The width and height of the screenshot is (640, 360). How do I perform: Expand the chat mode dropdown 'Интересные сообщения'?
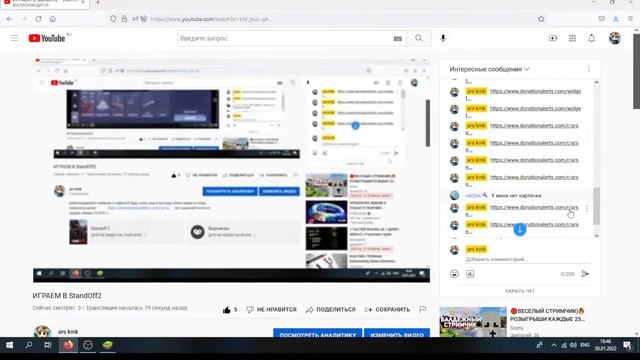click(x=489, y=69)
